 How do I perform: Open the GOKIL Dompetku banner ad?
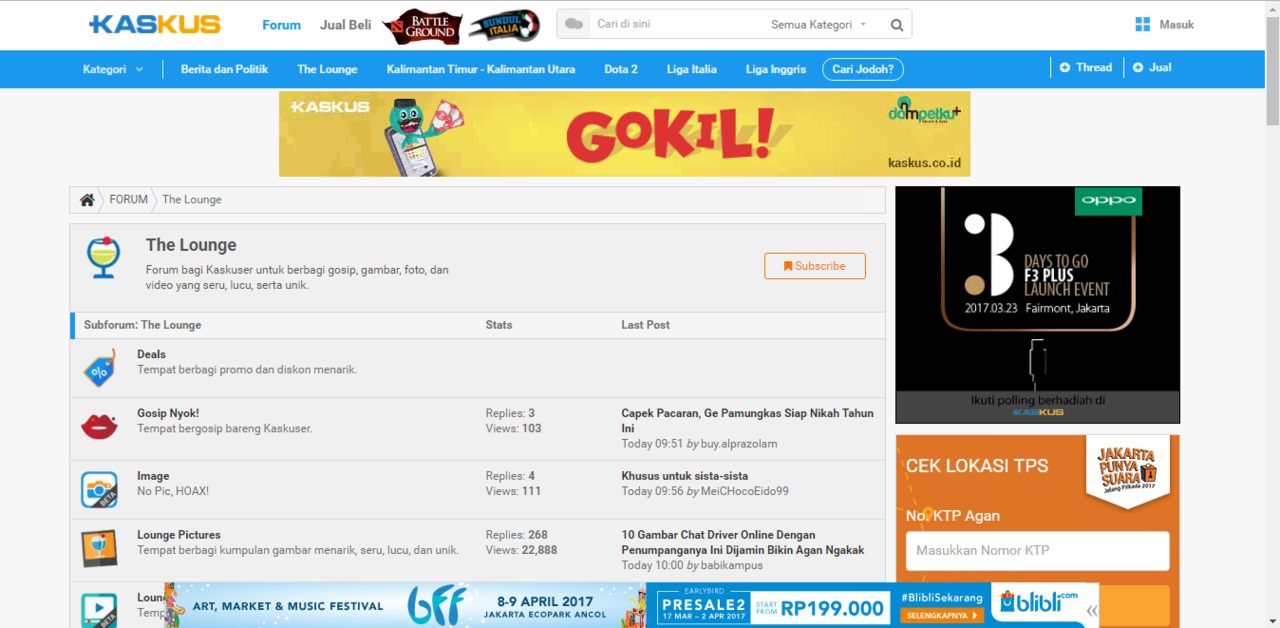coord(625,134)
